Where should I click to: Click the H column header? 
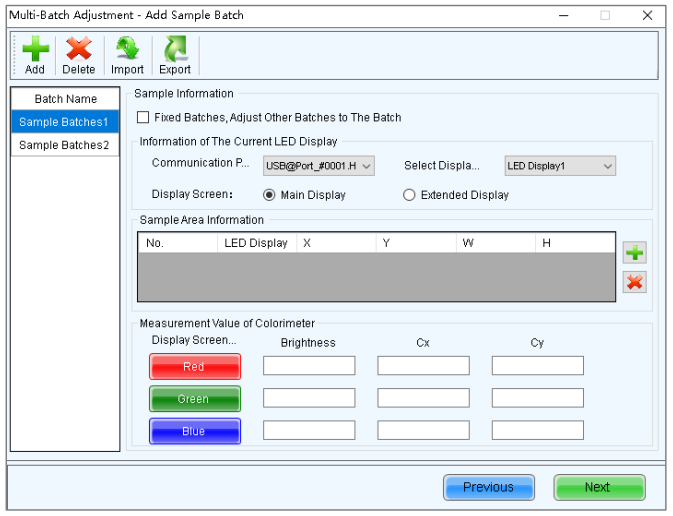575,243
